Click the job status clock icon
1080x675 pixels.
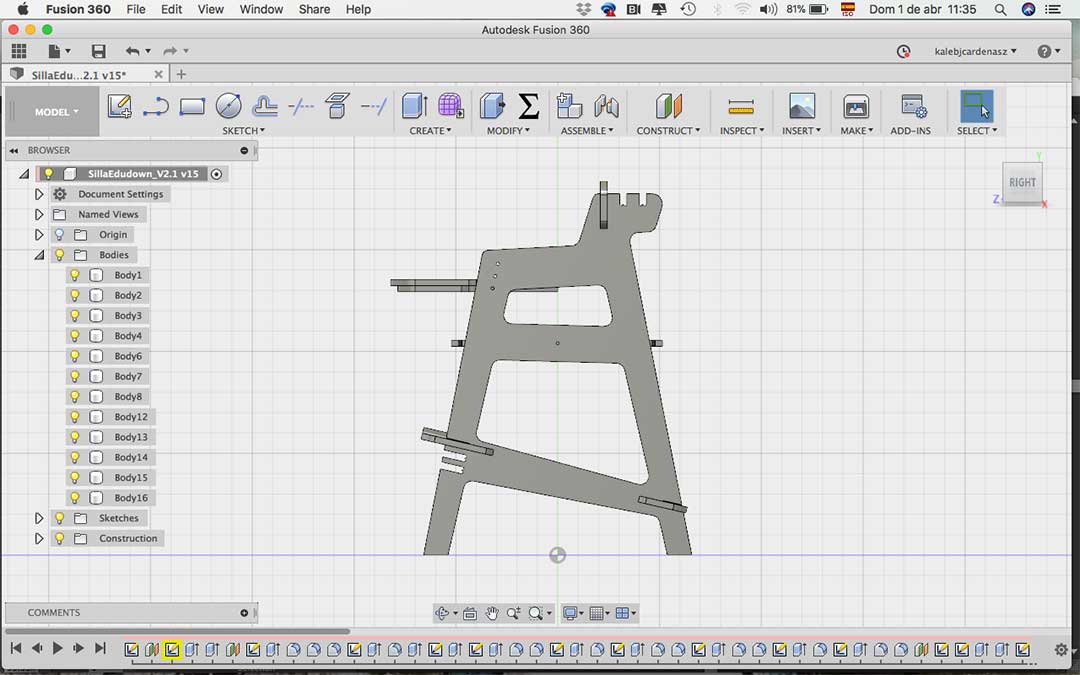tap(904, 51)
